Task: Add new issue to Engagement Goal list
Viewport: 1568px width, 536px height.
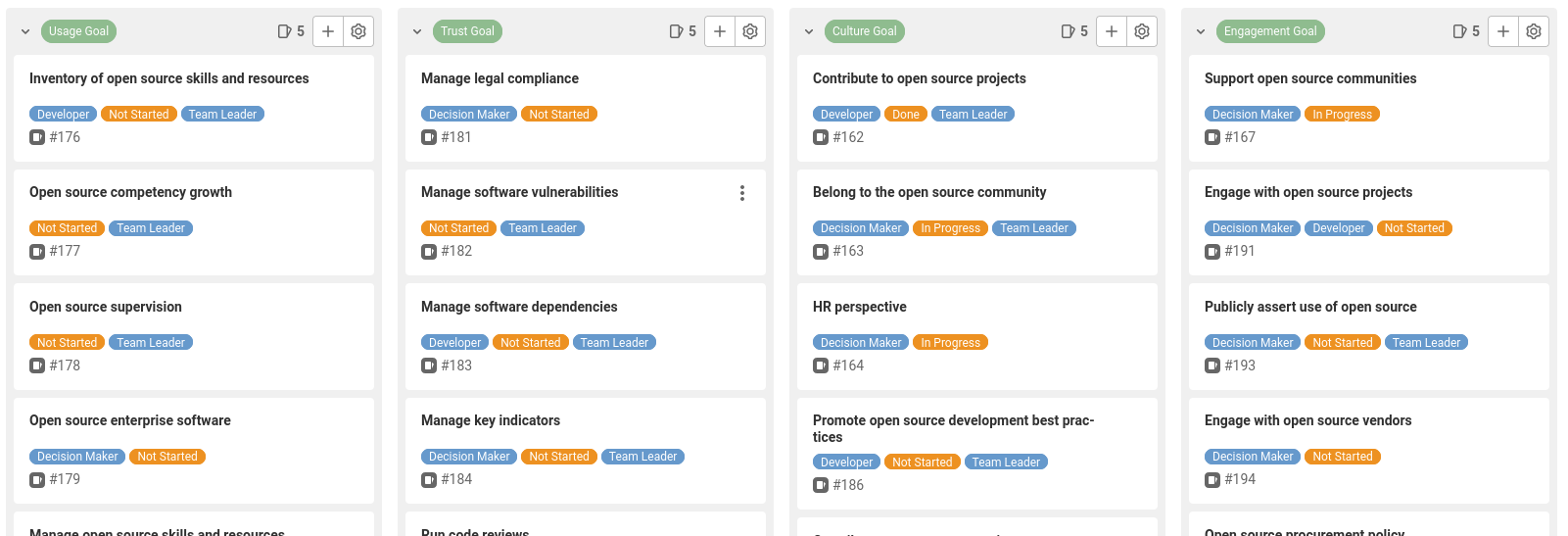Action: pyautogui.click(x=1503, y=31)
